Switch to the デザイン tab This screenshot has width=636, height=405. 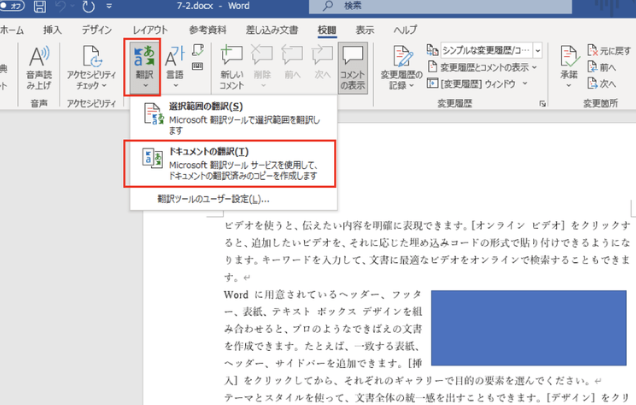(97, 30)
